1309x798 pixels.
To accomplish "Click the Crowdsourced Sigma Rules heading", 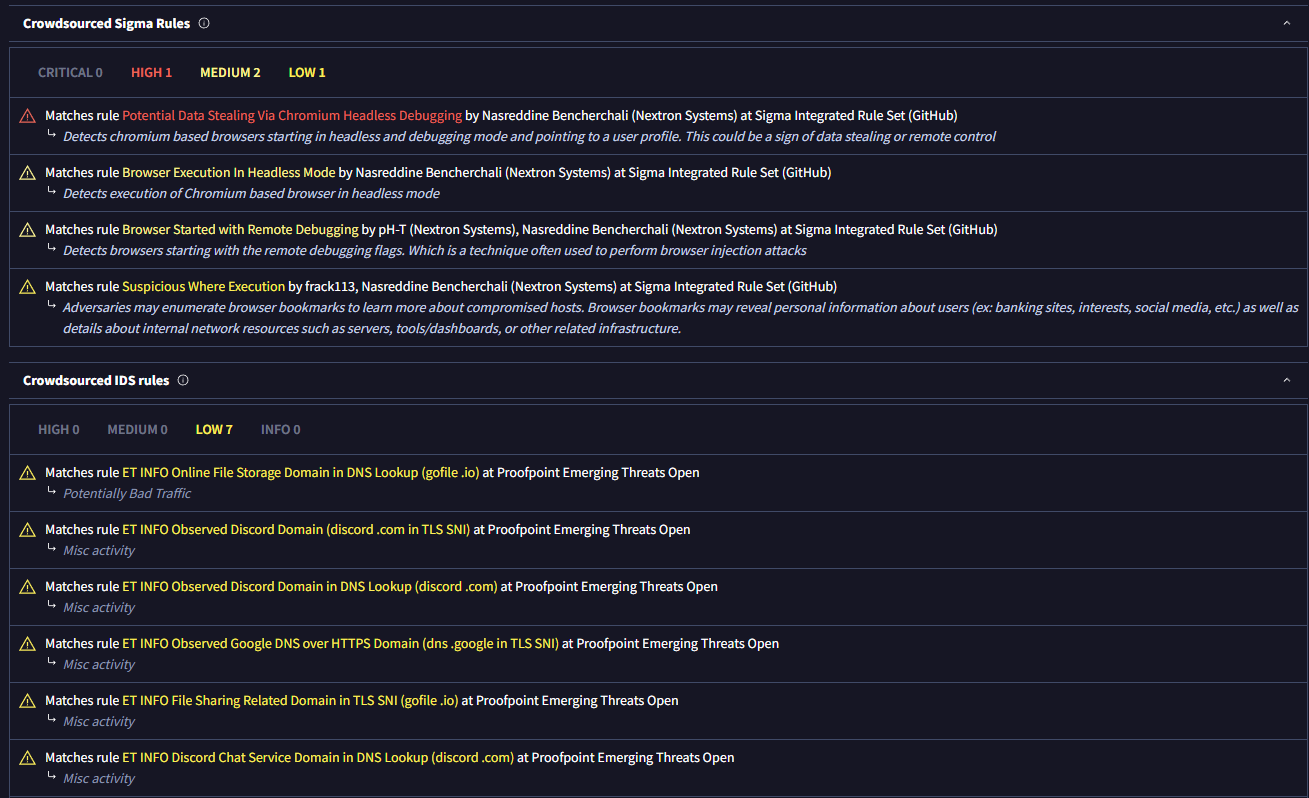I will pyautogui.click(x=106, y=23).
